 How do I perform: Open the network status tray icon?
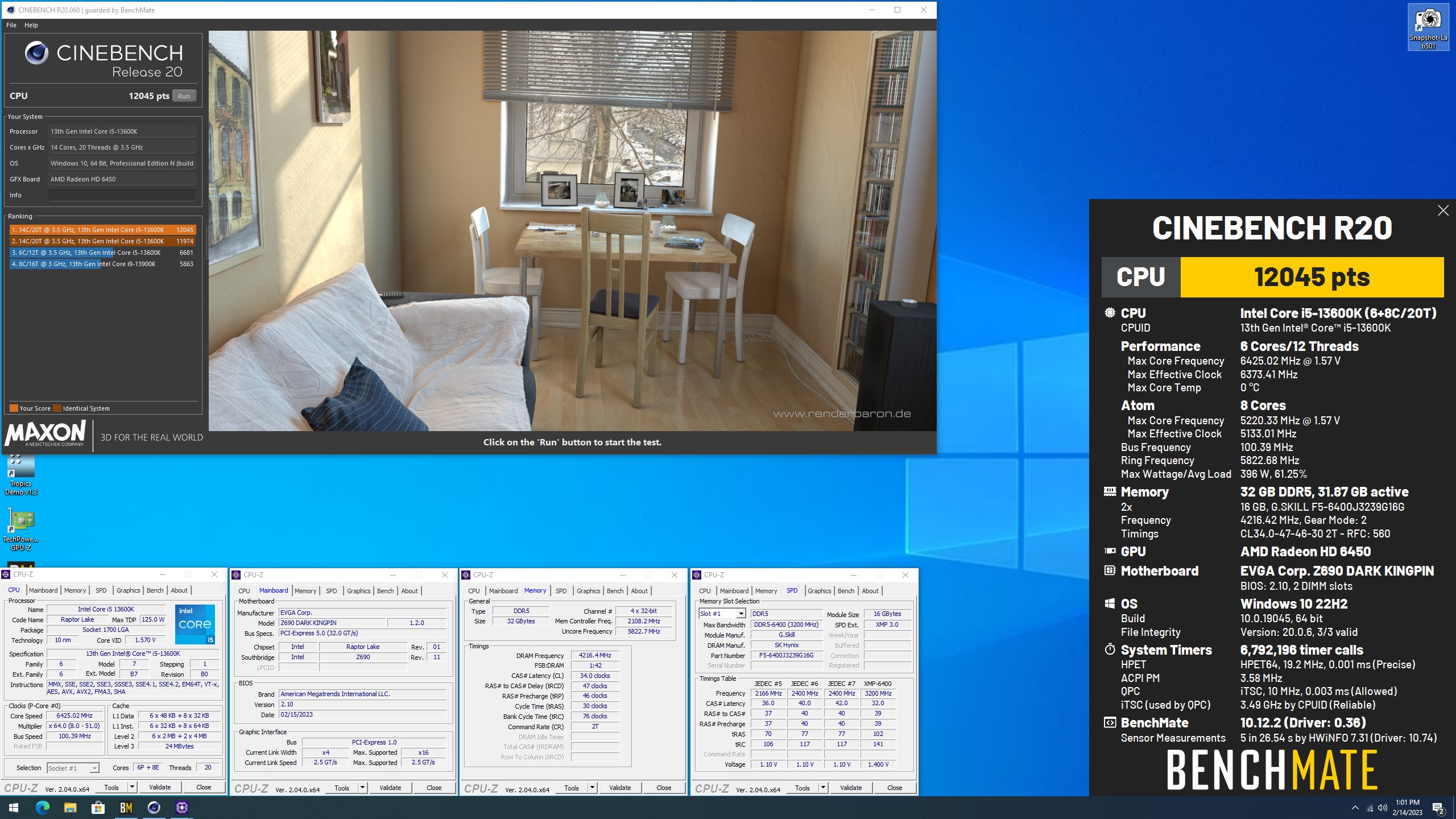click(x=1370, y=808)
